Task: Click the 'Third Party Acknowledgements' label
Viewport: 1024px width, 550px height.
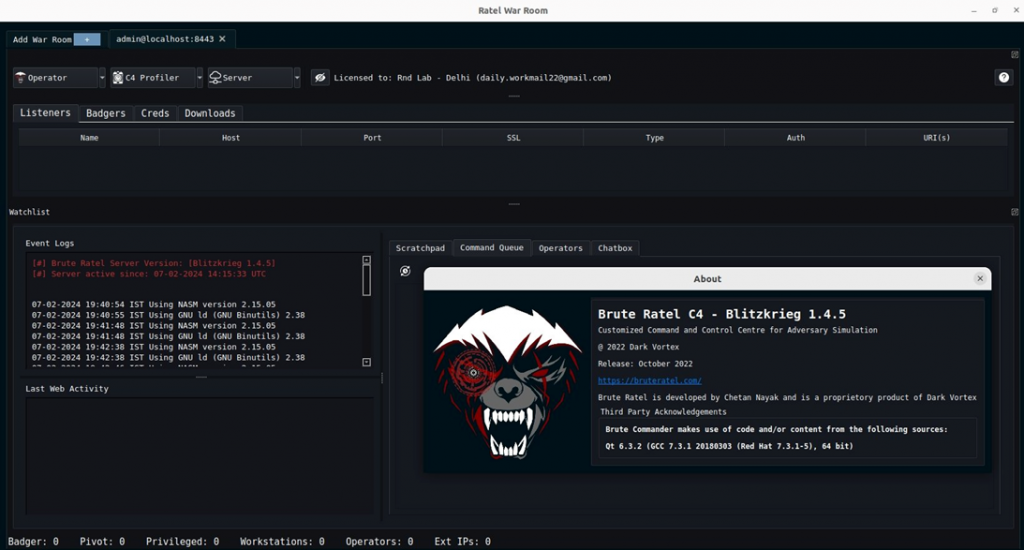Action: (x=663, y=412)
